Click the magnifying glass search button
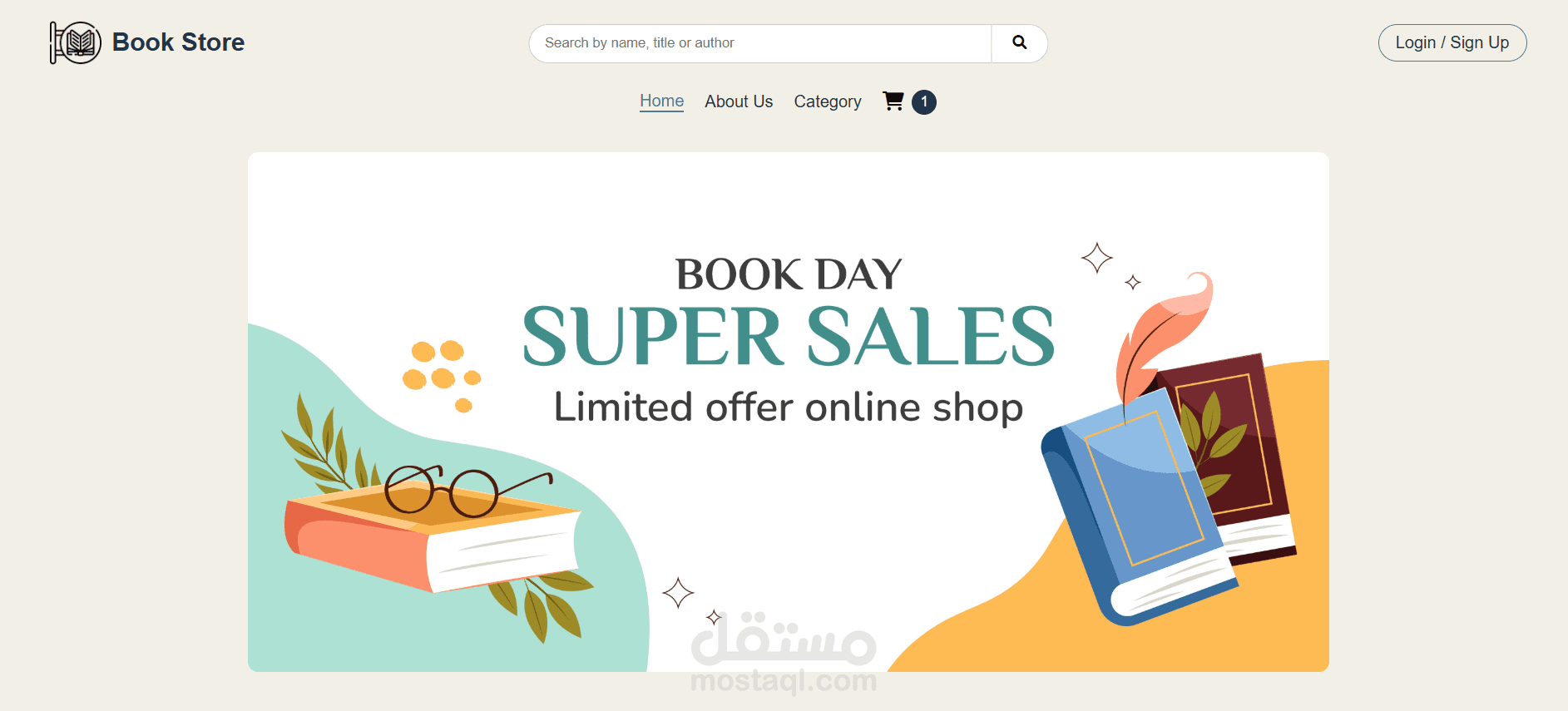 coord(1019,43)
